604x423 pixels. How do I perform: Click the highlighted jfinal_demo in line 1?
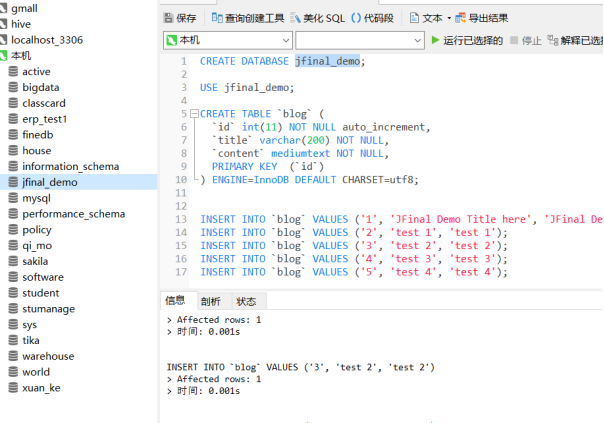(327, 61)
